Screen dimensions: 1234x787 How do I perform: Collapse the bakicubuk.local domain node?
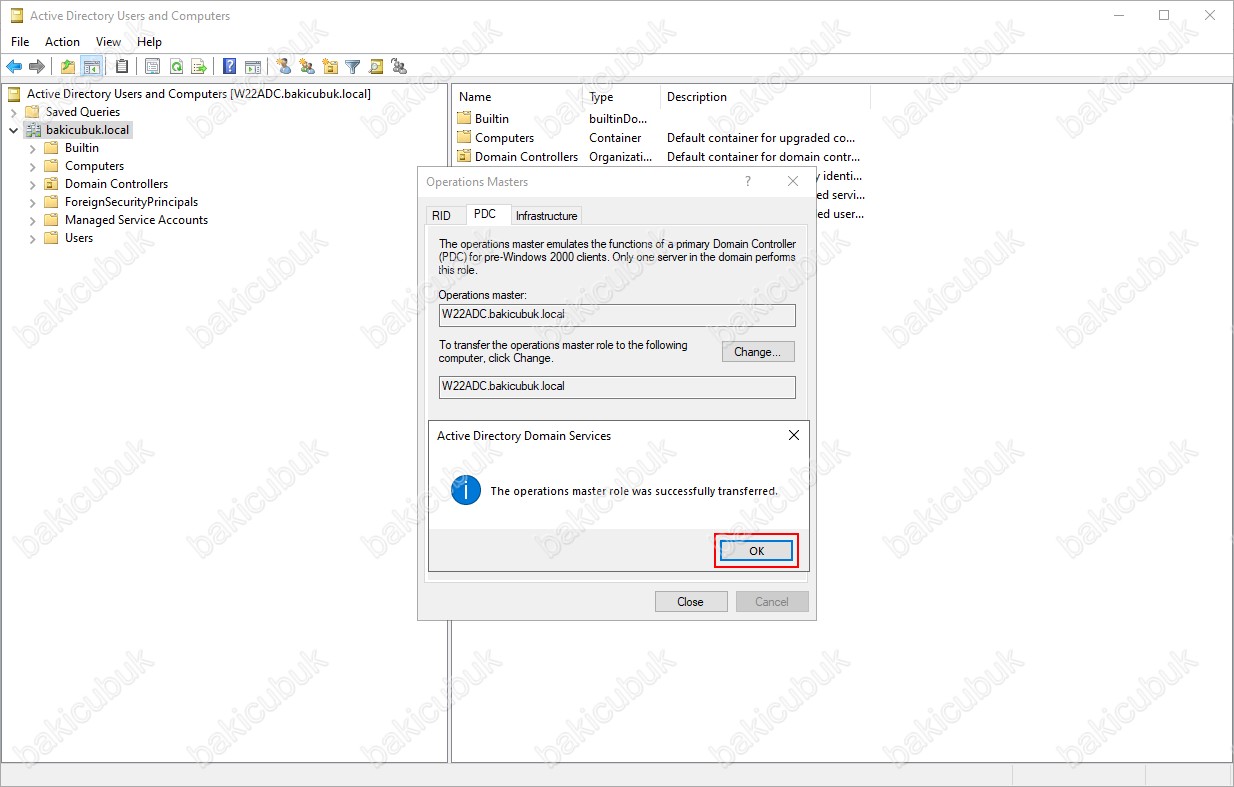point(14,130)
